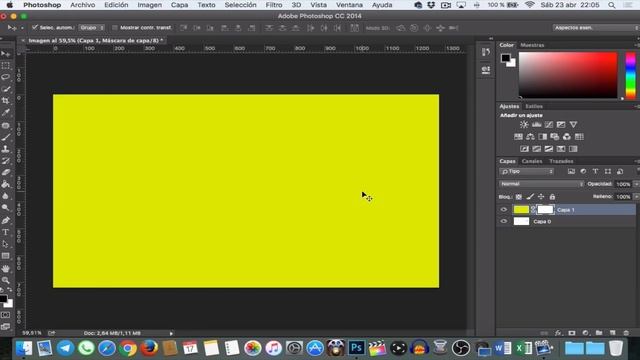Viewport: 640px width, 360px height.
Task: Toggle lock transparent pixels
Action: click(x=518, y=197)
